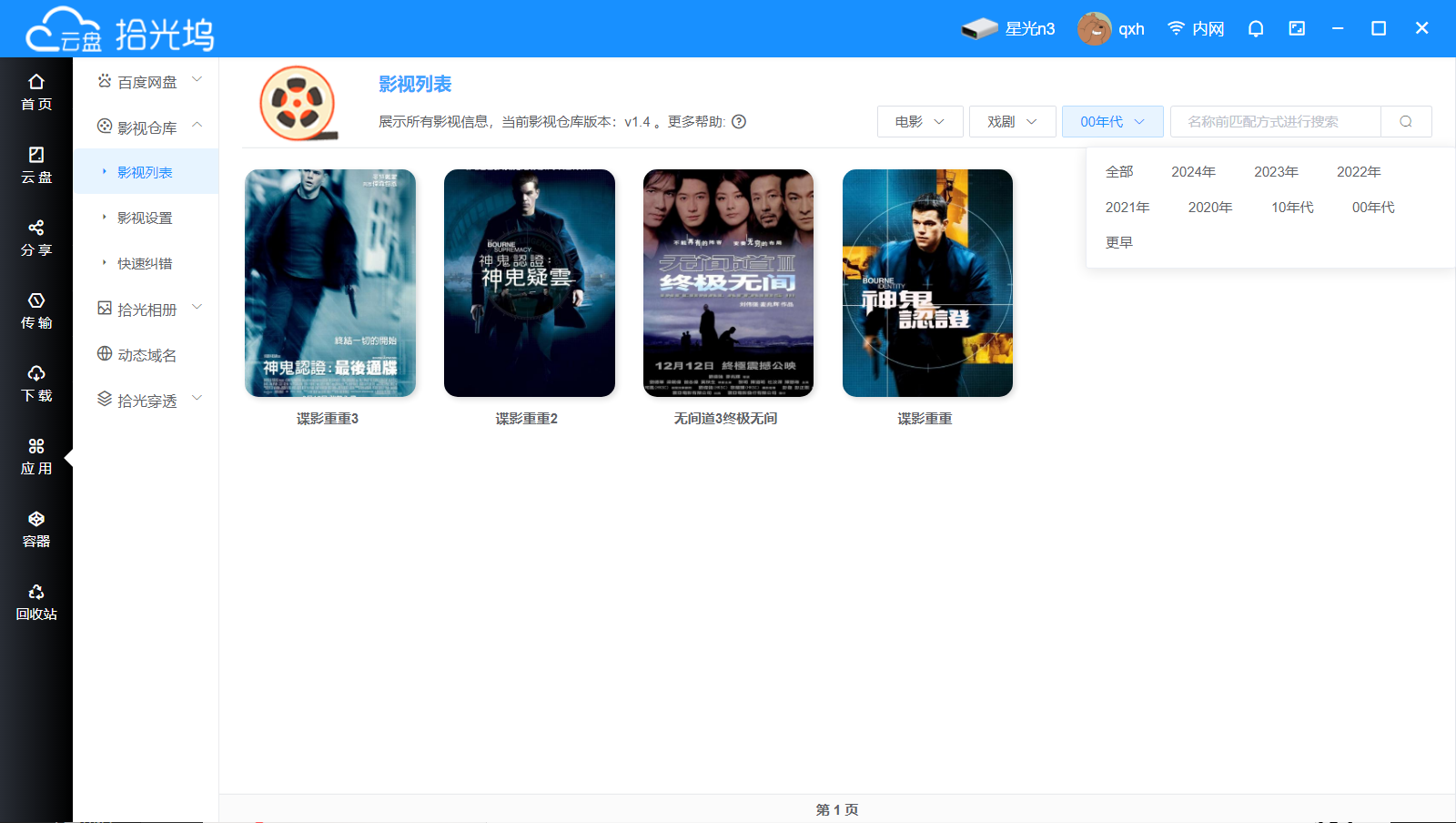Screen dimensions: 1456x823
Task: Click the 拾光穿透 layers icon
Action: [105, 400]
